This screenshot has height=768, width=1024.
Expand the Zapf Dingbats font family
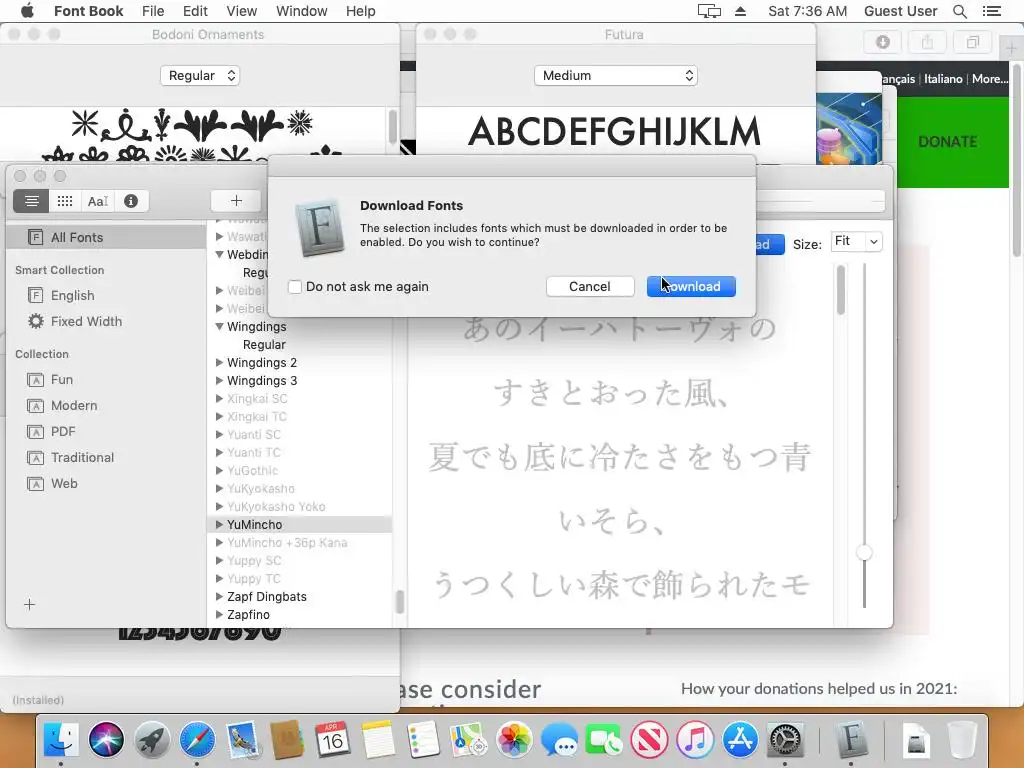point(219,596)
